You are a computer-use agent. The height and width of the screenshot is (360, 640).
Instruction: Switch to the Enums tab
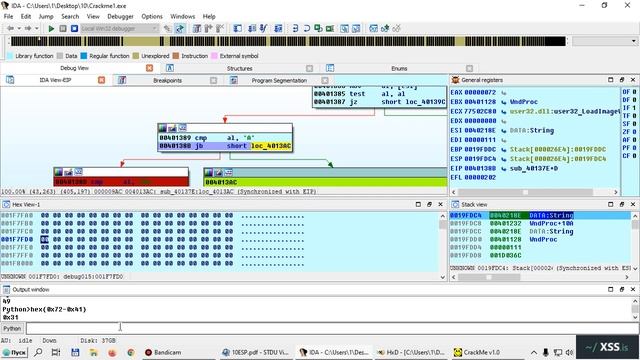[399, 68]
